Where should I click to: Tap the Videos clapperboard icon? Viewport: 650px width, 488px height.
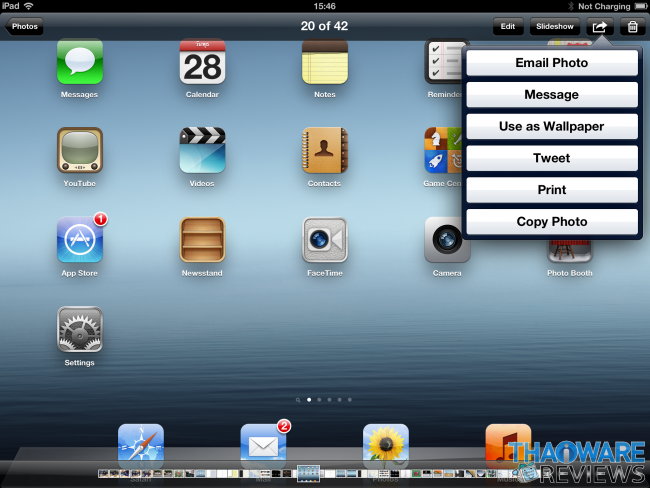(202, 150)
